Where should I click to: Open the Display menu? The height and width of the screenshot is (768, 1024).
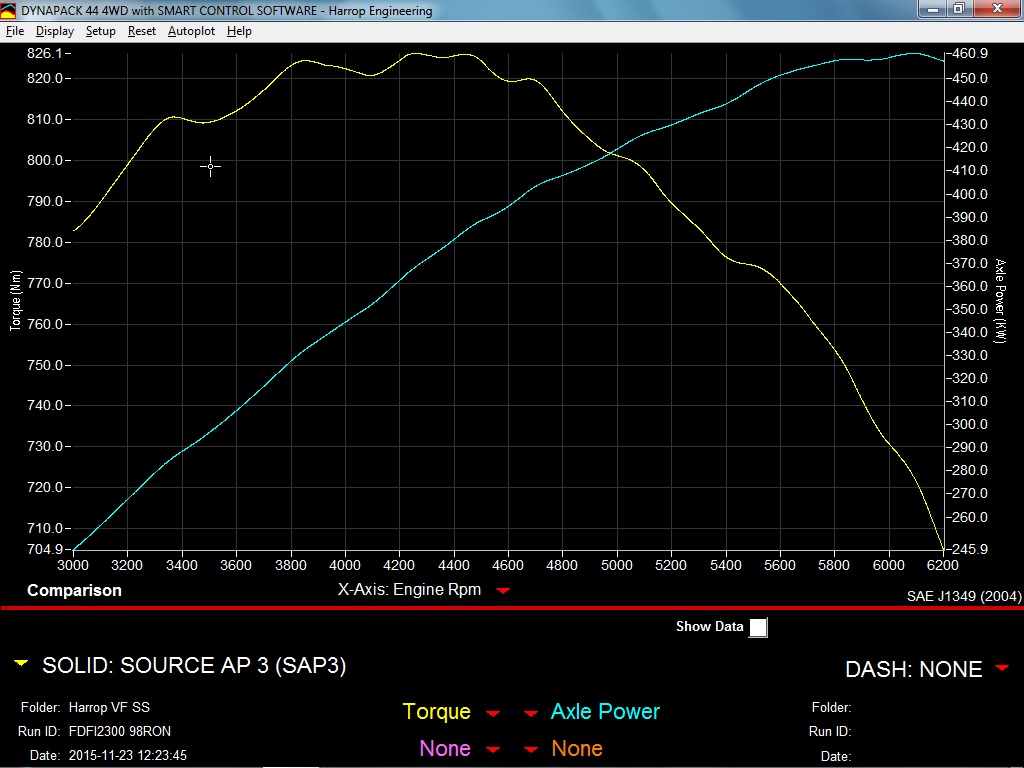[x=55, y=31]
